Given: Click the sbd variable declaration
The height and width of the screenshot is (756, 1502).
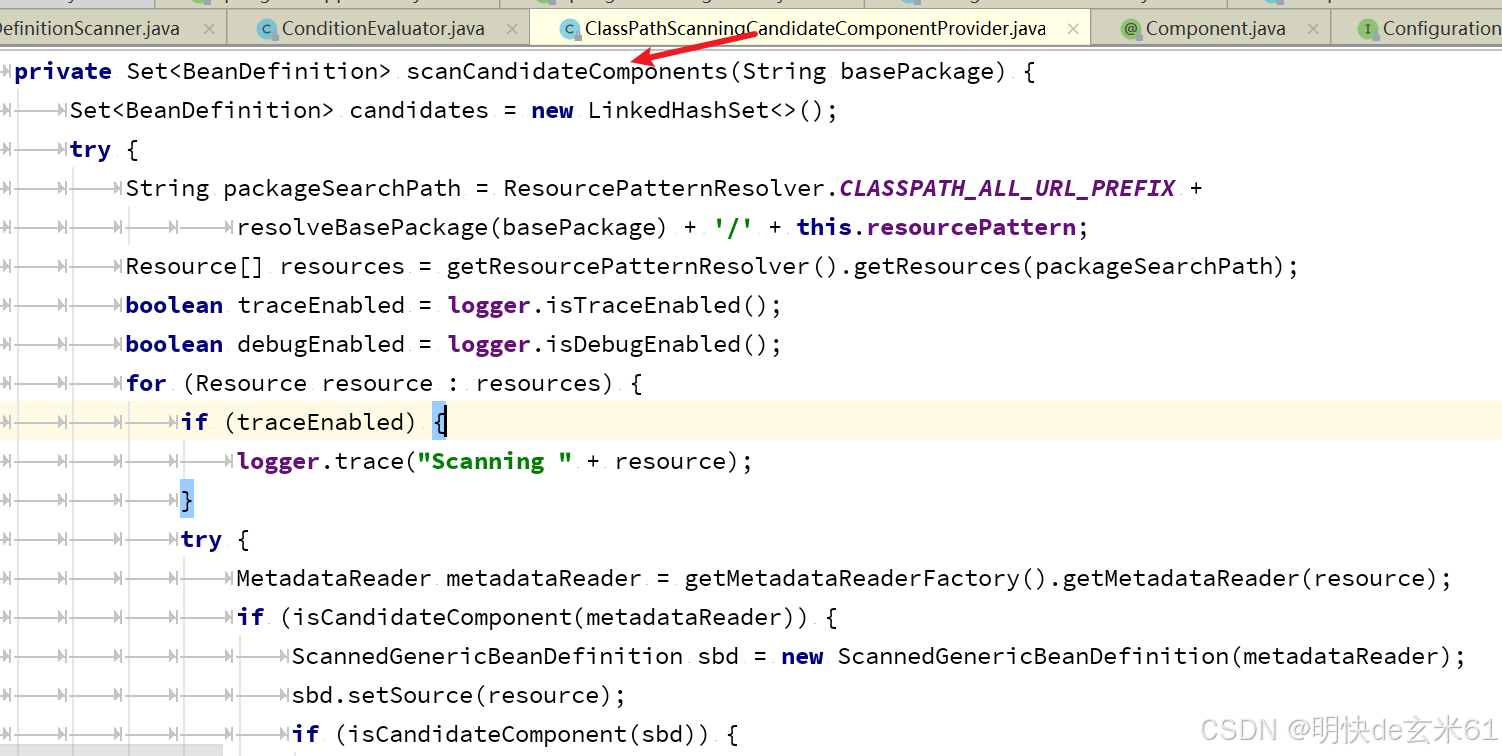Looking at the screenshot, I should pyautogui.click(x=718, y=656).
